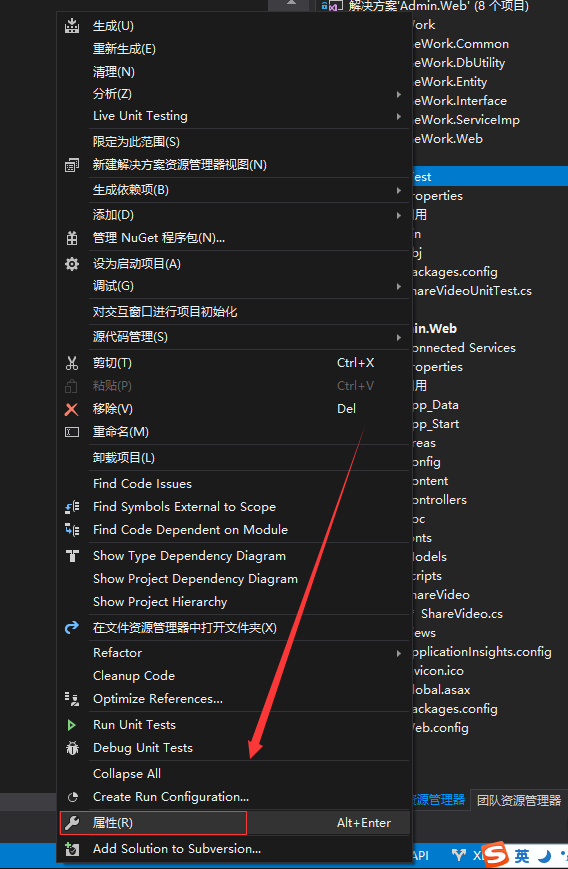Click the Rename (重命名) icon
This screenshot has width=568, height=869.
(x=72, y=432)
